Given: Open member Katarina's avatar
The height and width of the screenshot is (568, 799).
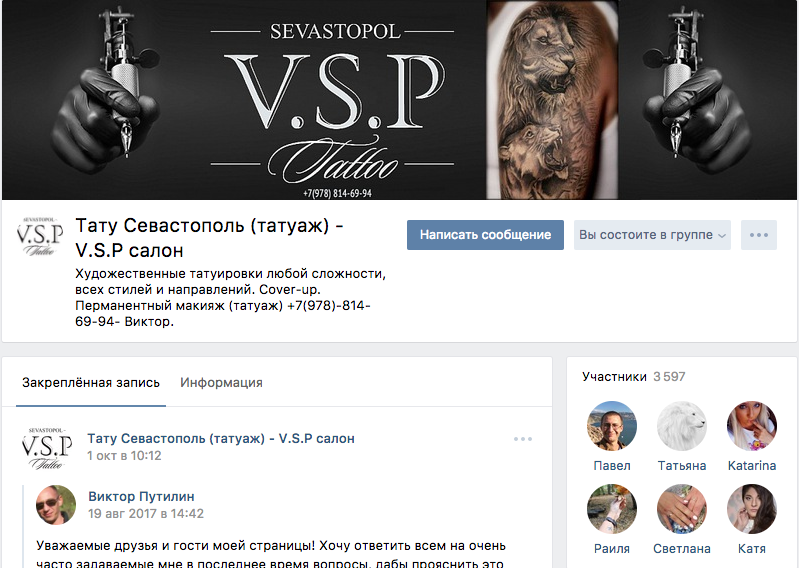Looking at the screenshot, I should (x=752, y=426).
